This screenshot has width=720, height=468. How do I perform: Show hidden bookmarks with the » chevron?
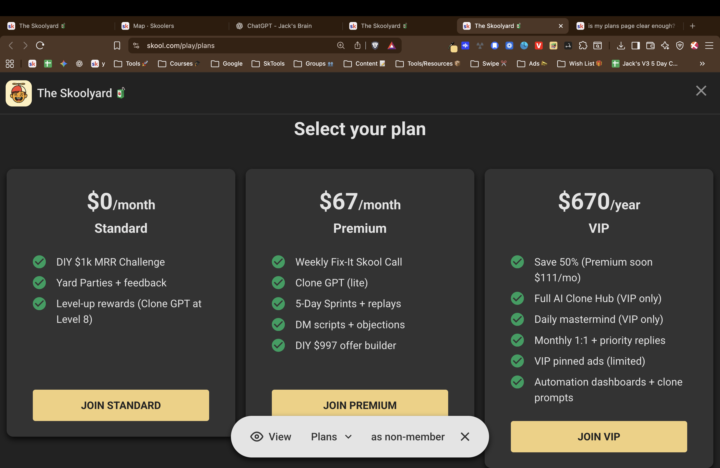pyautogui.click(x=702, y=64)
